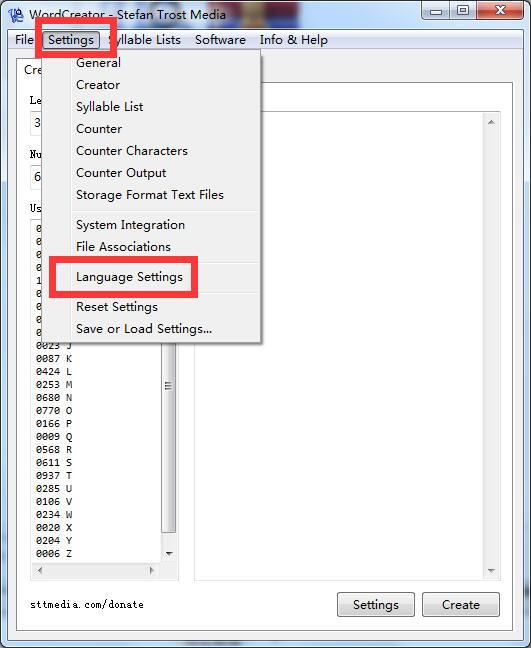This screenshot has width=531, height=648.
Task: Open the Syllable Lists menu
Action: [x=145, y=40]
